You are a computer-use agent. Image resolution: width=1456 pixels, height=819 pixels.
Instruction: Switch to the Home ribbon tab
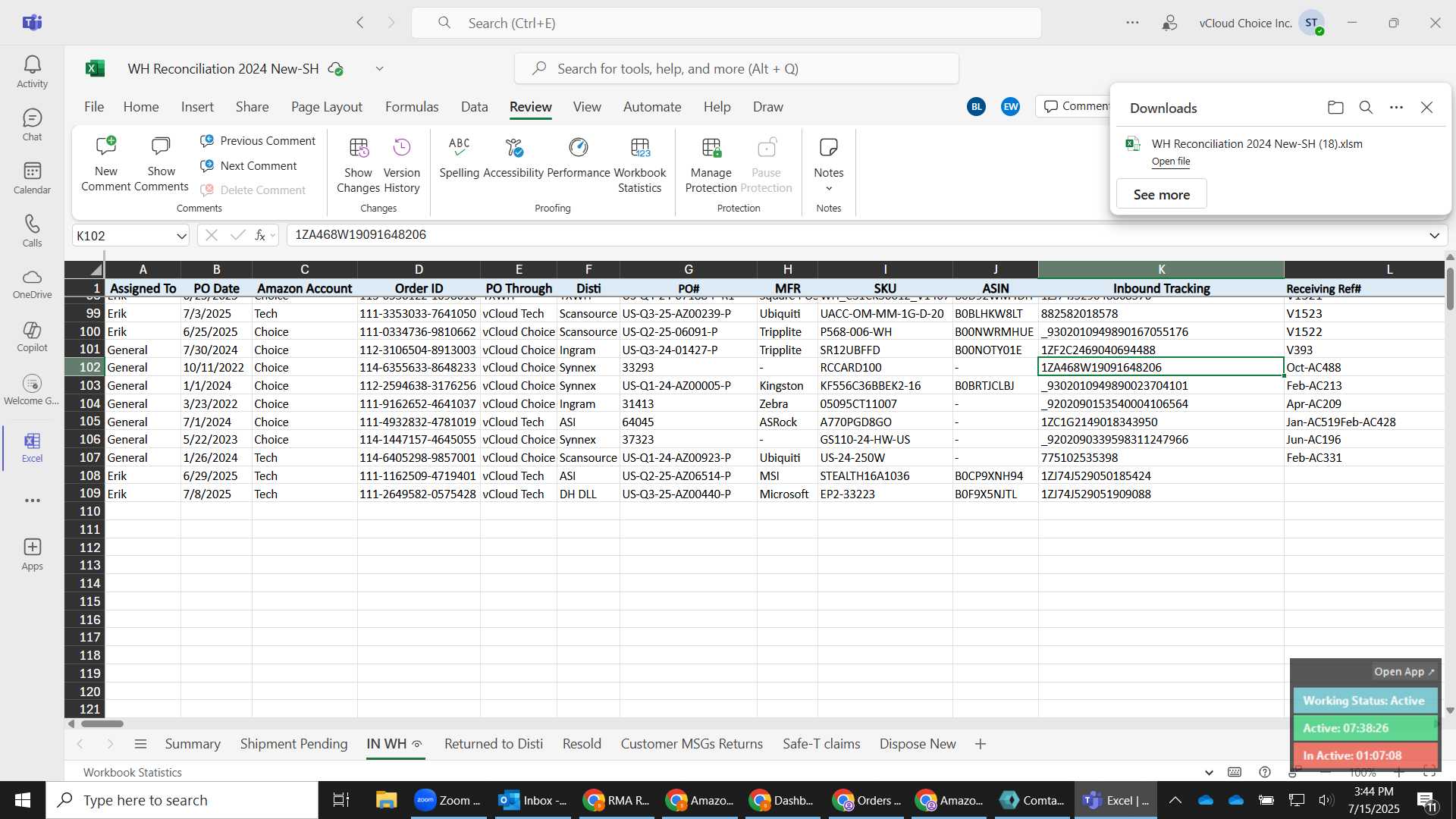(141, 107)
